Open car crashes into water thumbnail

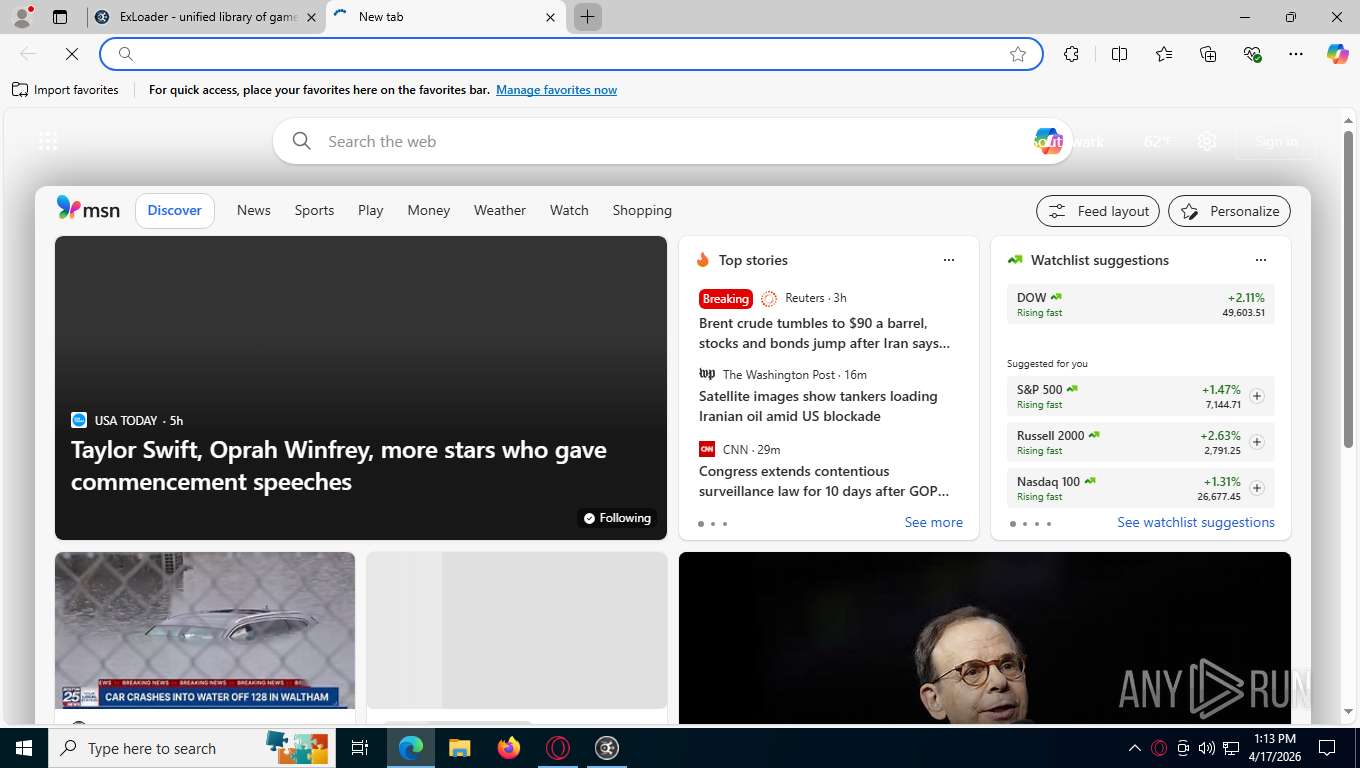205,631
